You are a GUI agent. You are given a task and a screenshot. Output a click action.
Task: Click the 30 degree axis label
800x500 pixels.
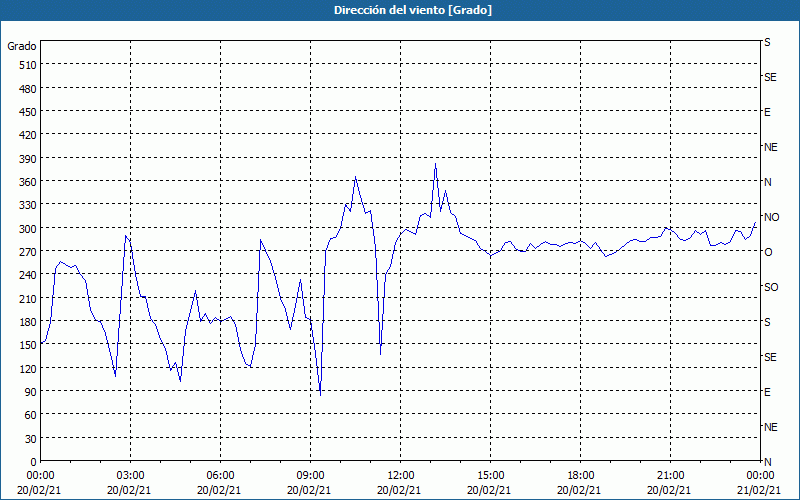click(31, 439)
